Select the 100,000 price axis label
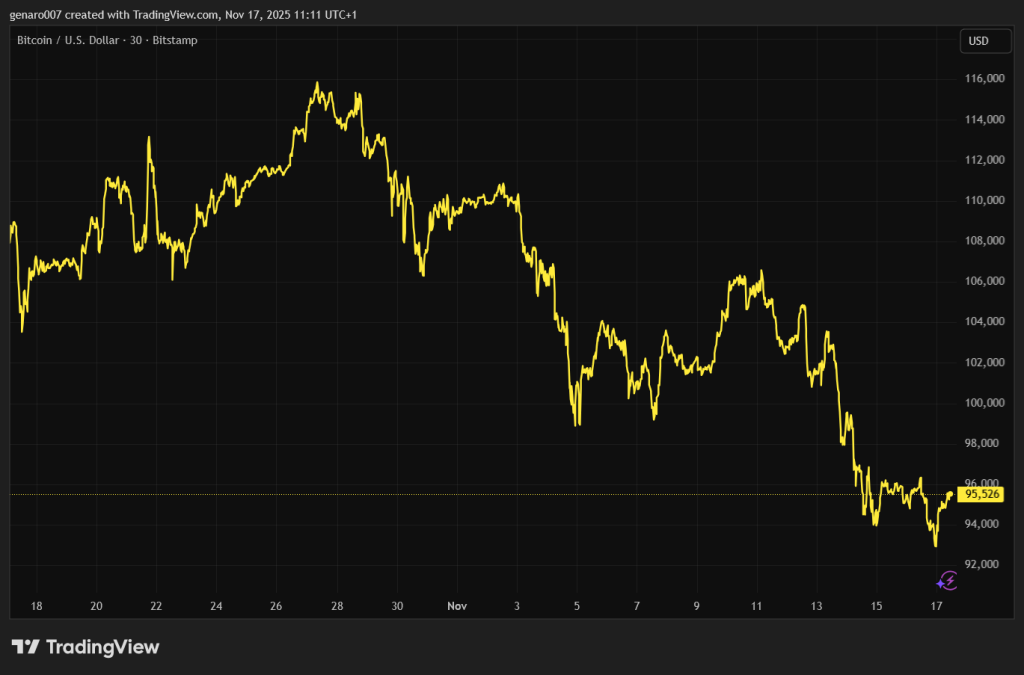The width and height of the screenshot is (1024, 675). 984,403
